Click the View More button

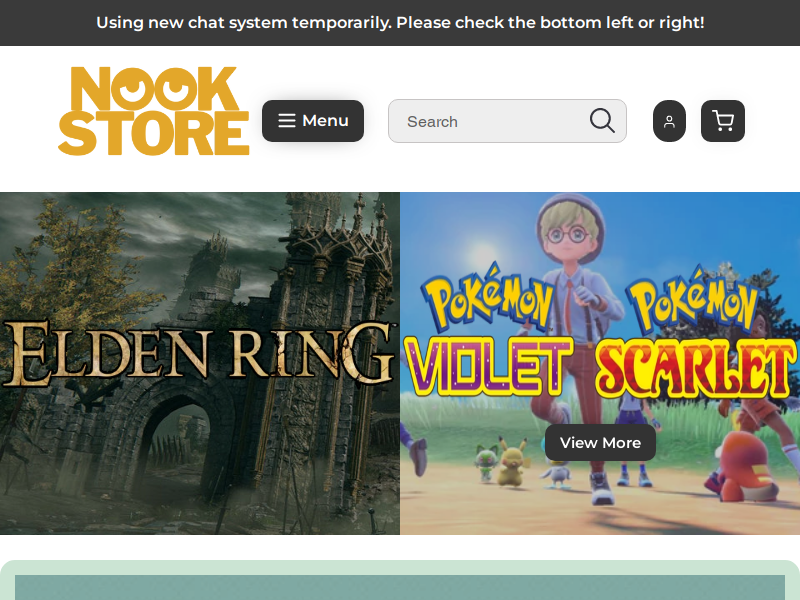pos(600,442)
